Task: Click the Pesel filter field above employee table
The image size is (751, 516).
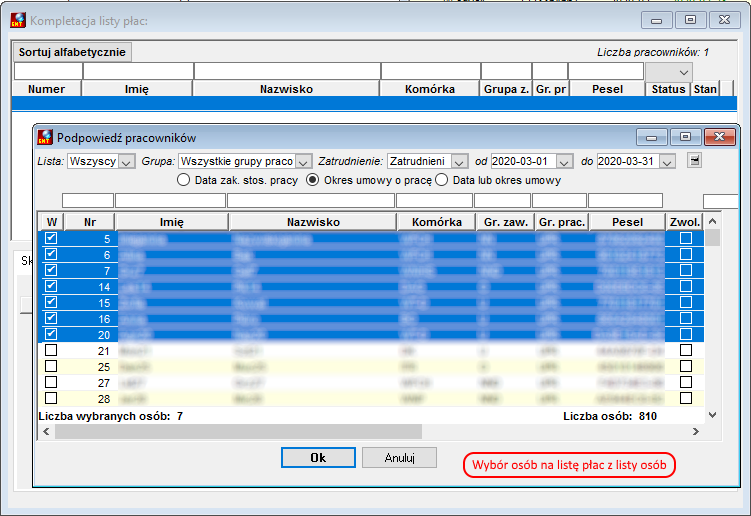Action: click(x=626, y=200)
